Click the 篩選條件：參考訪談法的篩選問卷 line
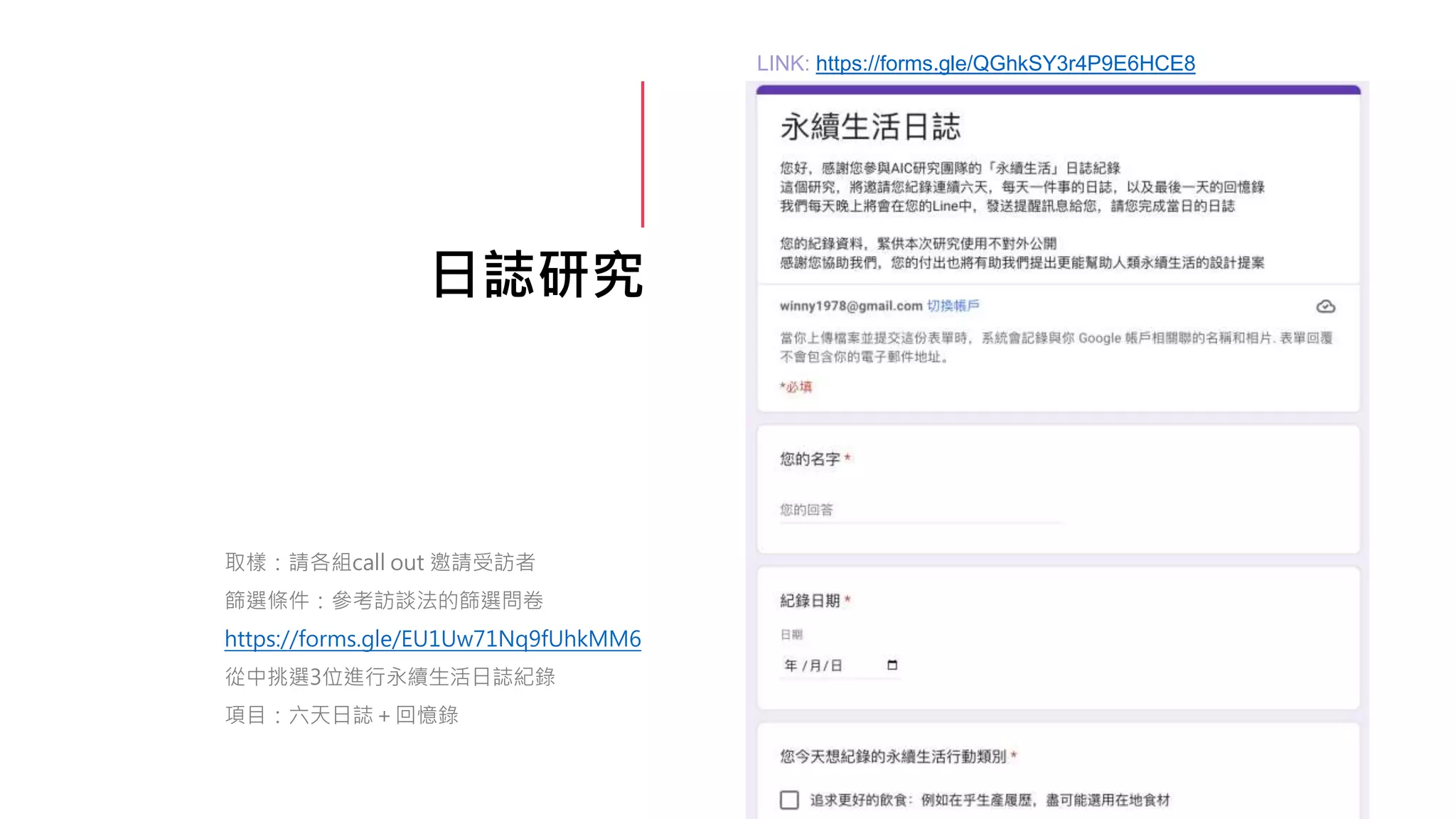 (384, 601)
